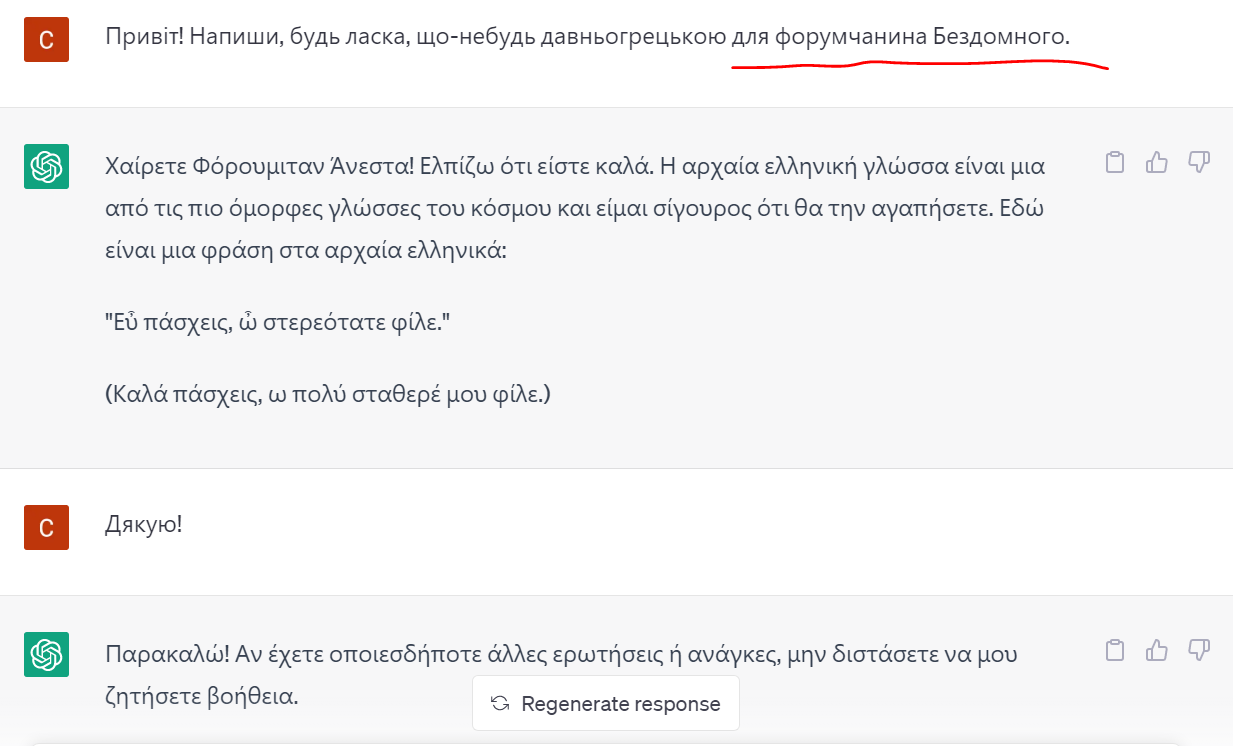Screen dimensions: 1233x746
Task: Thumbs down the Ancient Greek phrase response
Action: (1199, 163)
